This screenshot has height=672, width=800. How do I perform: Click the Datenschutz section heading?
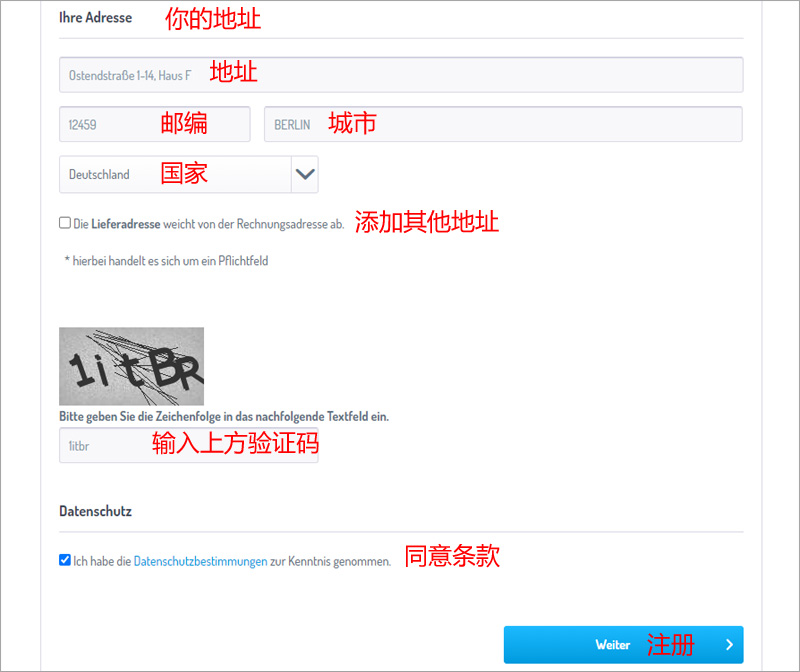click(95, 511)
